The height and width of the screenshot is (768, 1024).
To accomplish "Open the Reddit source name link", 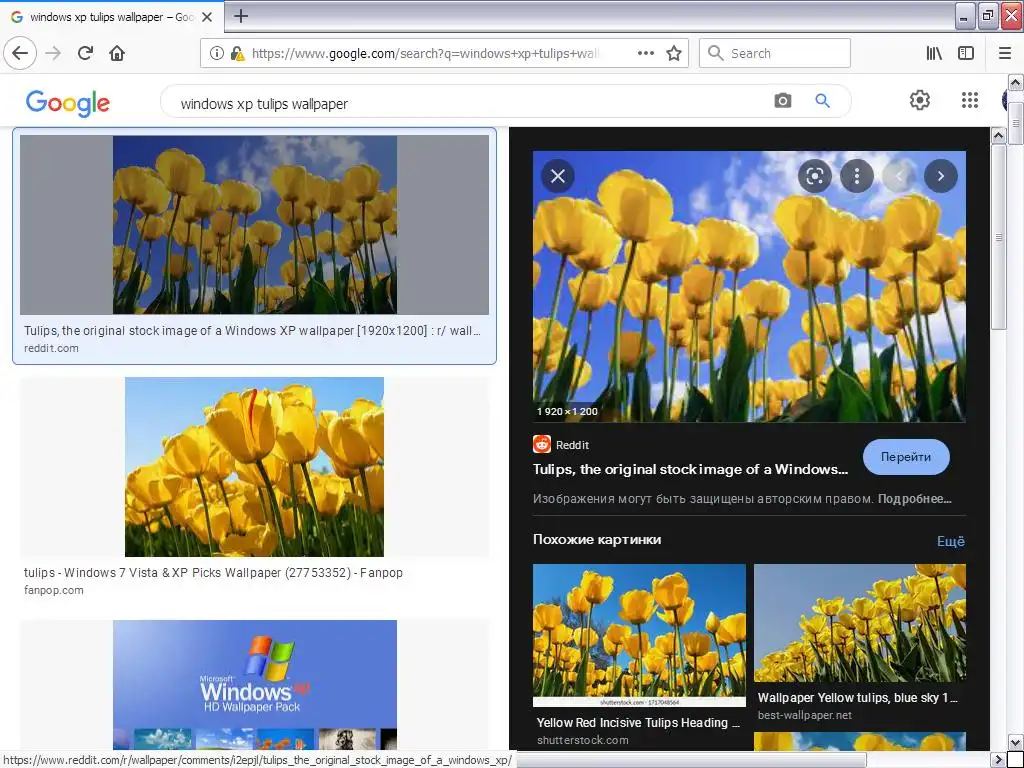I will 572,445.
